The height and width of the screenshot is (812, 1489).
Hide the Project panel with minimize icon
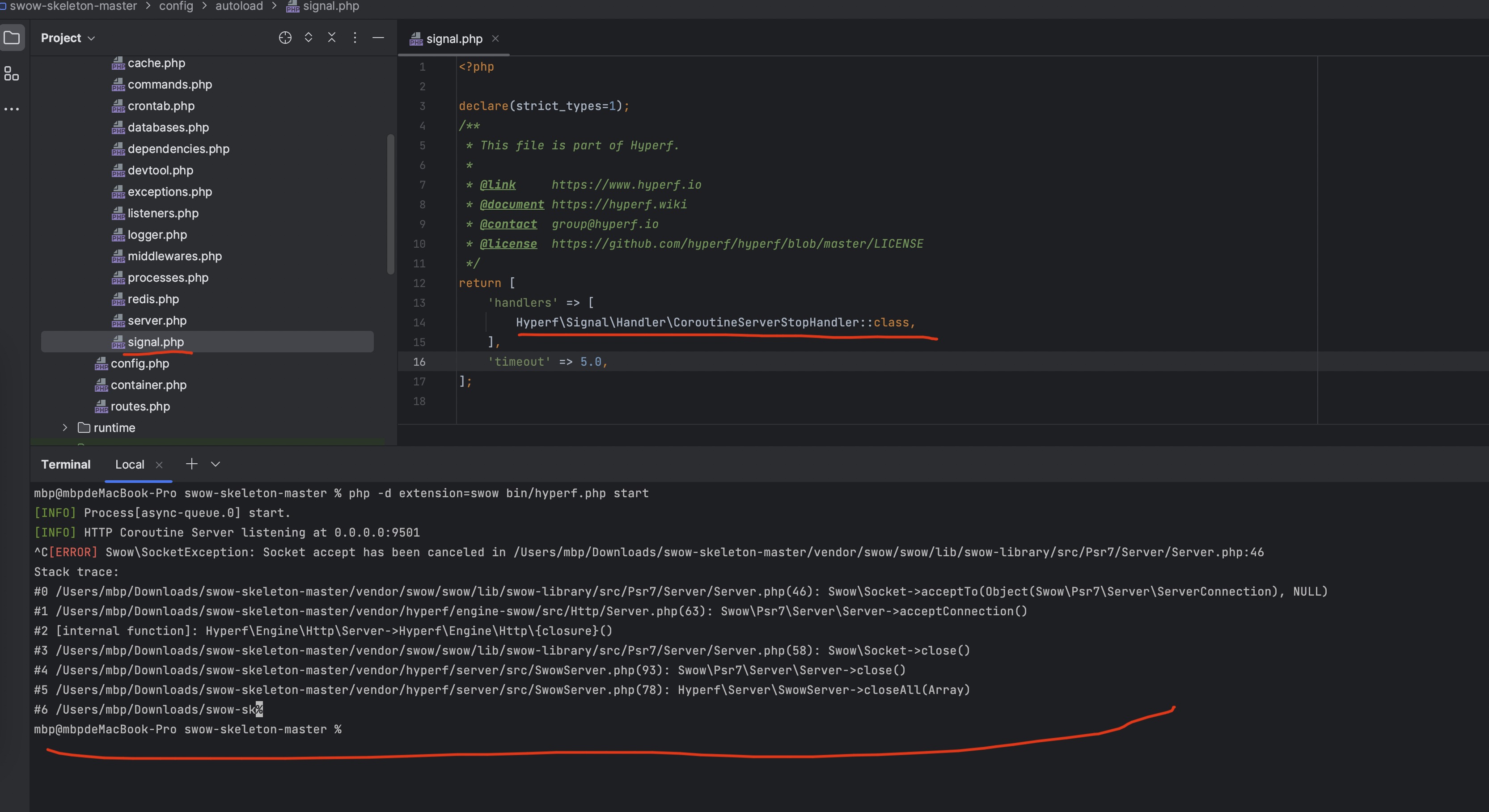(378, 38)
